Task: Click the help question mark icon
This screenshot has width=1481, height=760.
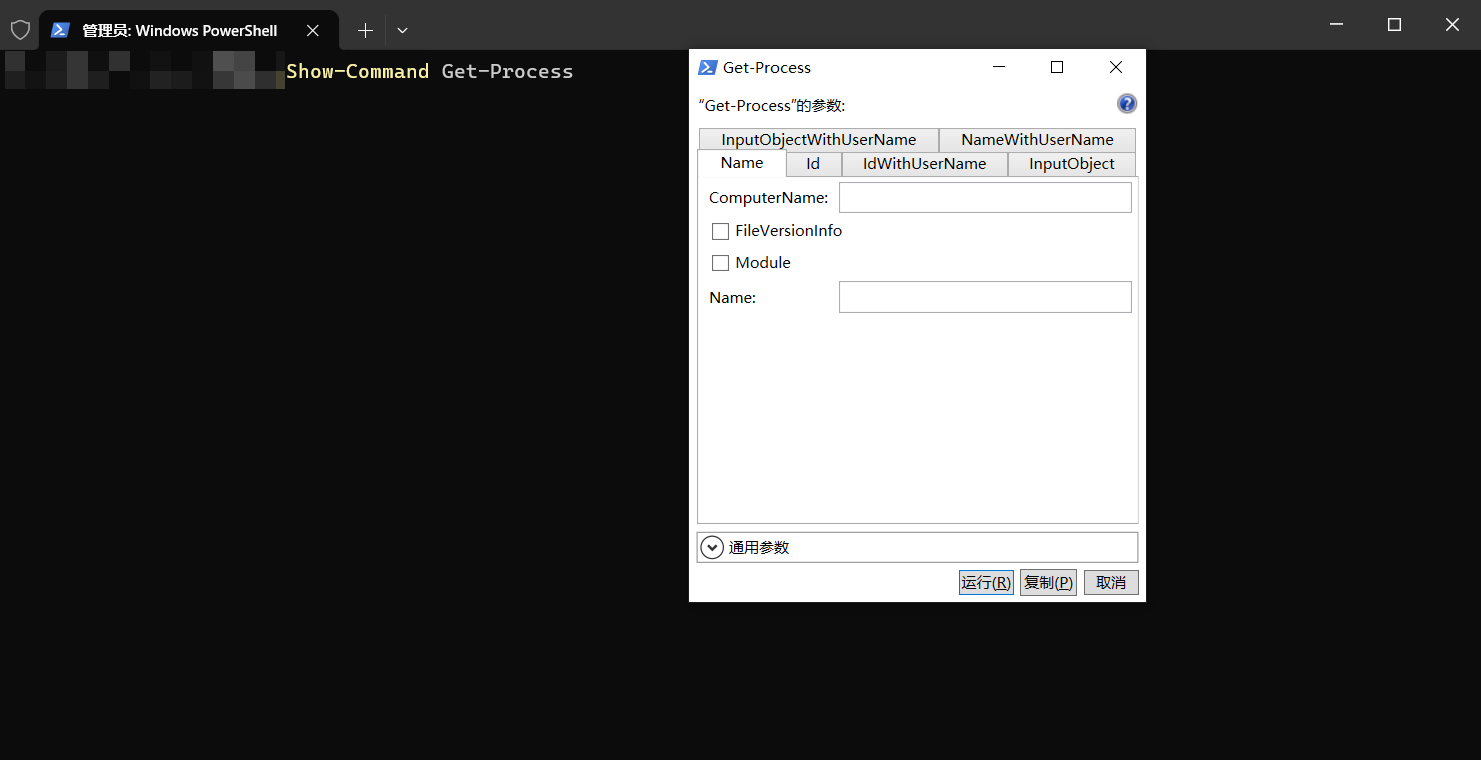Action: click(x=1126, y=104)
